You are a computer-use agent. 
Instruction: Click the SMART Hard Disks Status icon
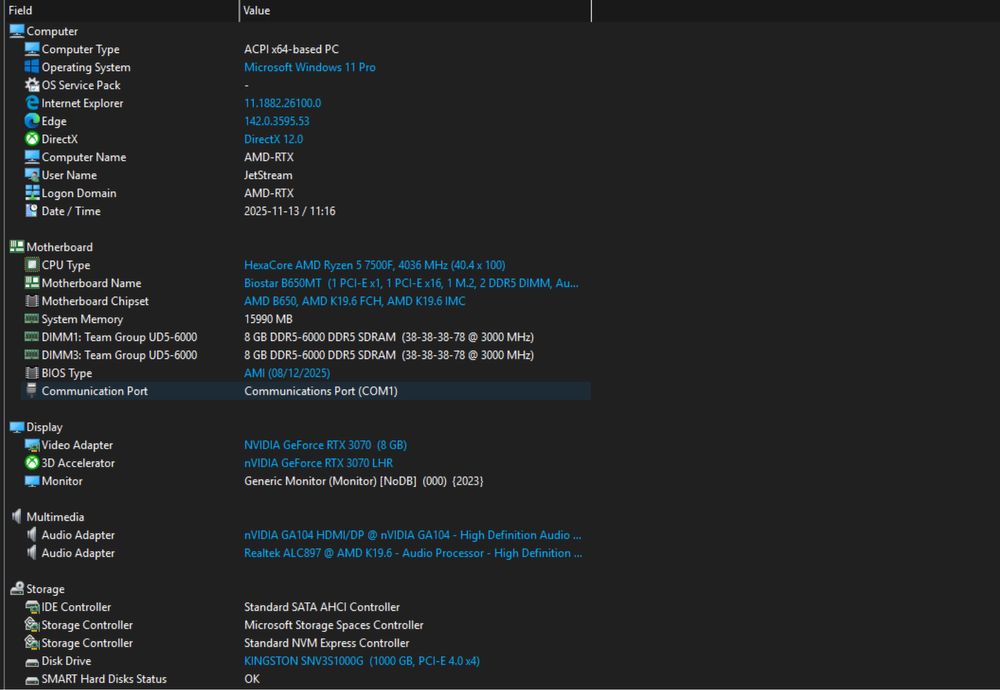[x=32, y=680]
